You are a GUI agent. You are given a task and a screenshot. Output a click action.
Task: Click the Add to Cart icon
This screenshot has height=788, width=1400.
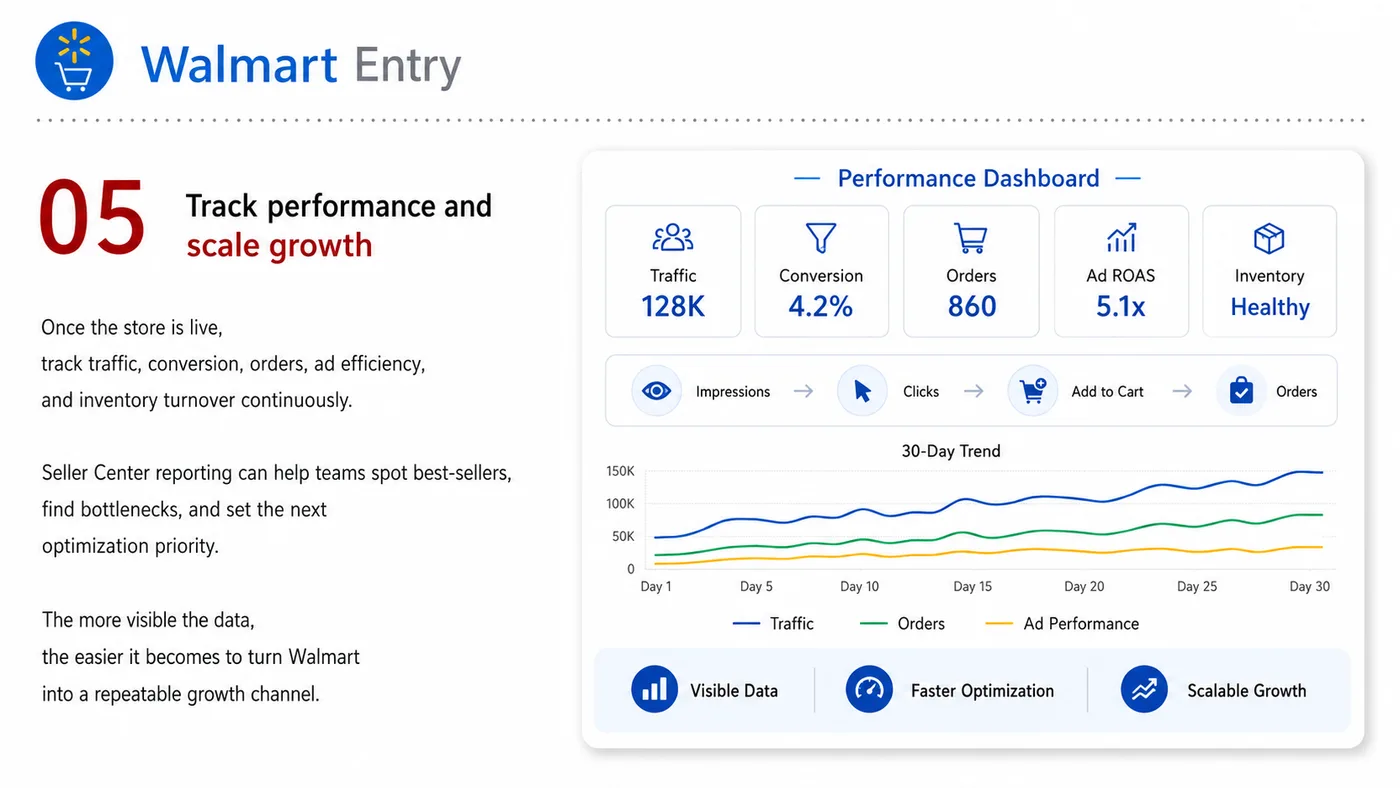[x=1032, y=391]
